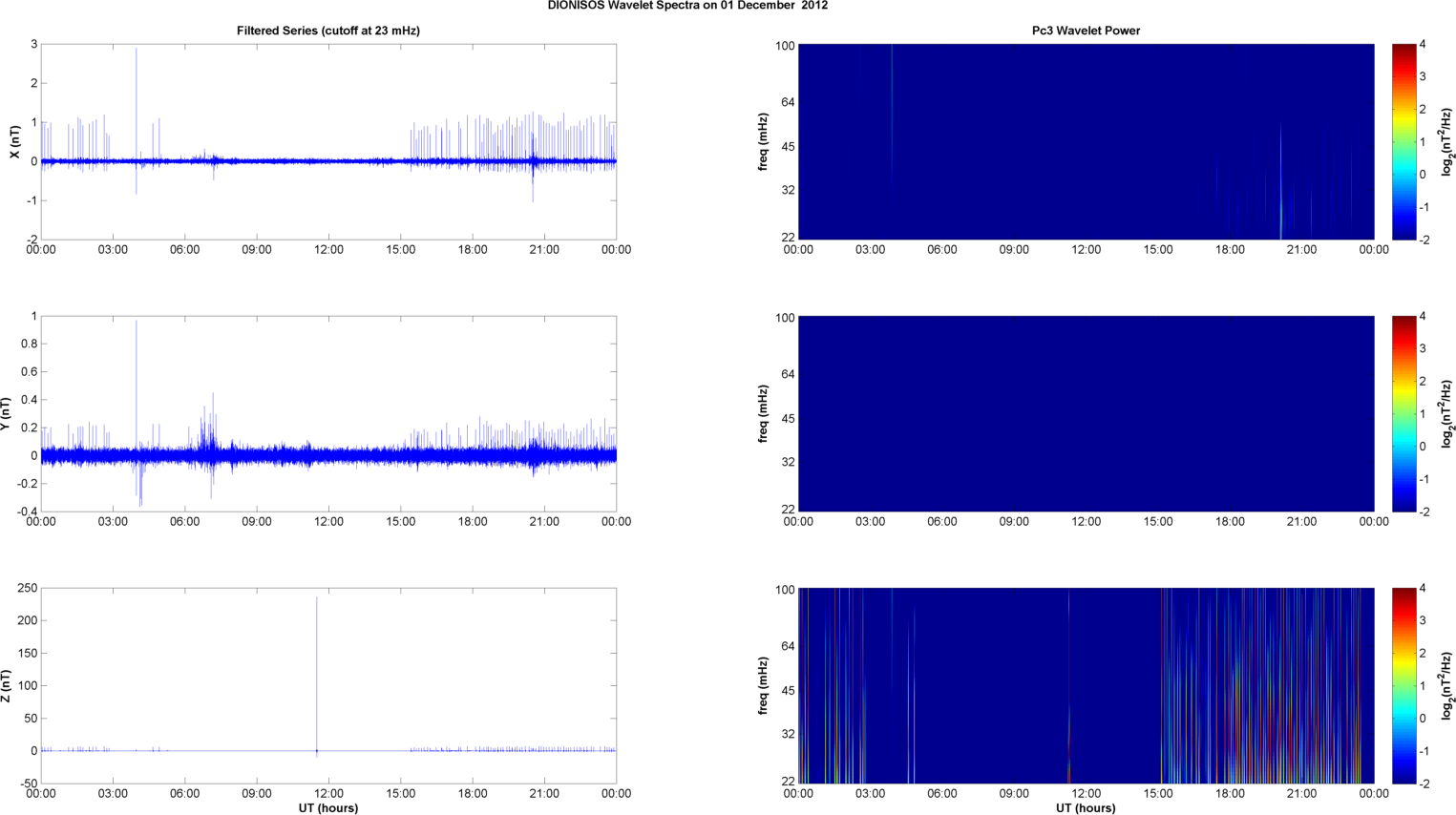Select the middle colorbar's 'log2(nT²/Hz)' label
The image size is (1456, 815).
pos(1446,414)
